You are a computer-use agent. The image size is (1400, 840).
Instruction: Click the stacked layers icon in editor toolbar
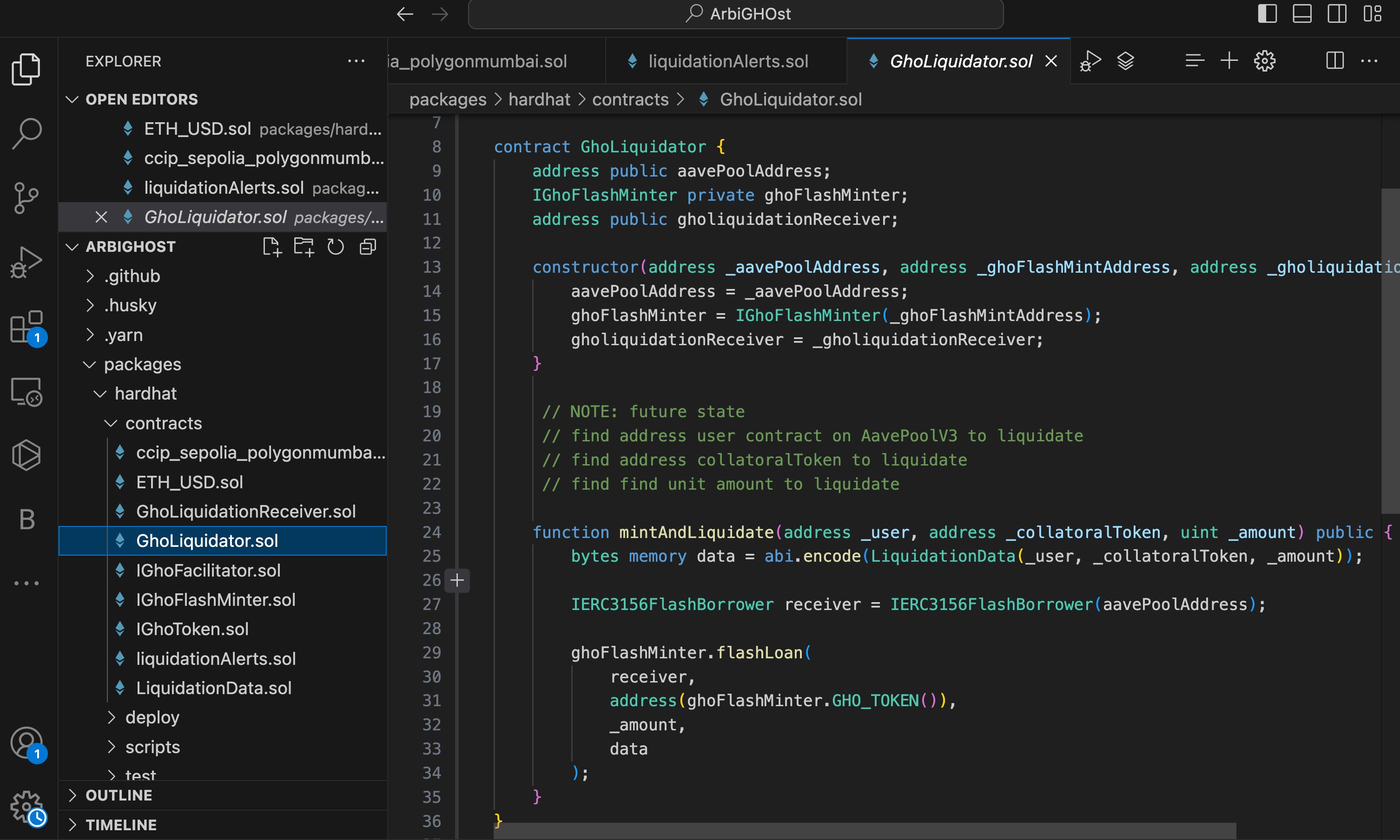[x=1125, y=61]
